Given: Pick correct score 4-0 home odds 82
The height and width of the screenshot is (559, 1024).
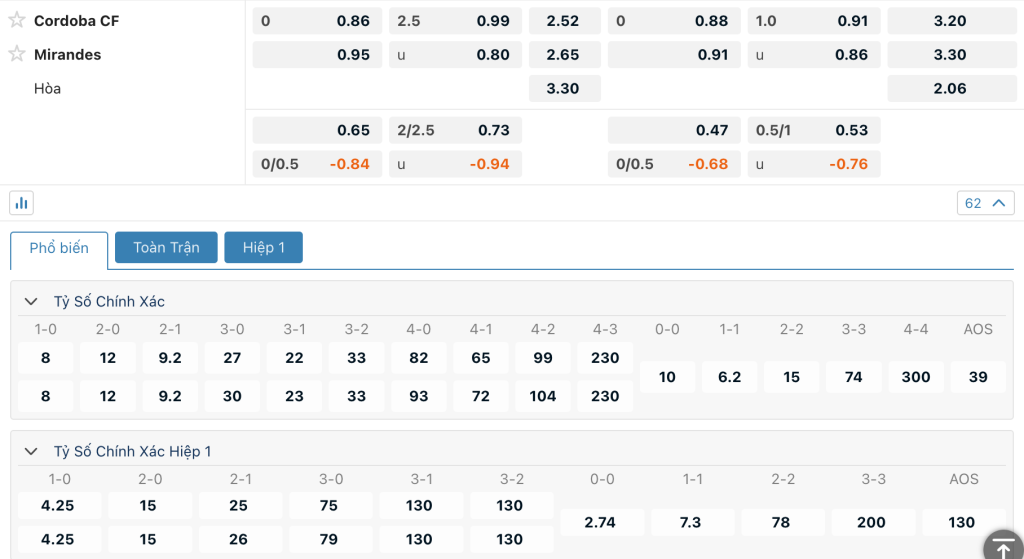Looking at the screenshot, I should point(419,358).
